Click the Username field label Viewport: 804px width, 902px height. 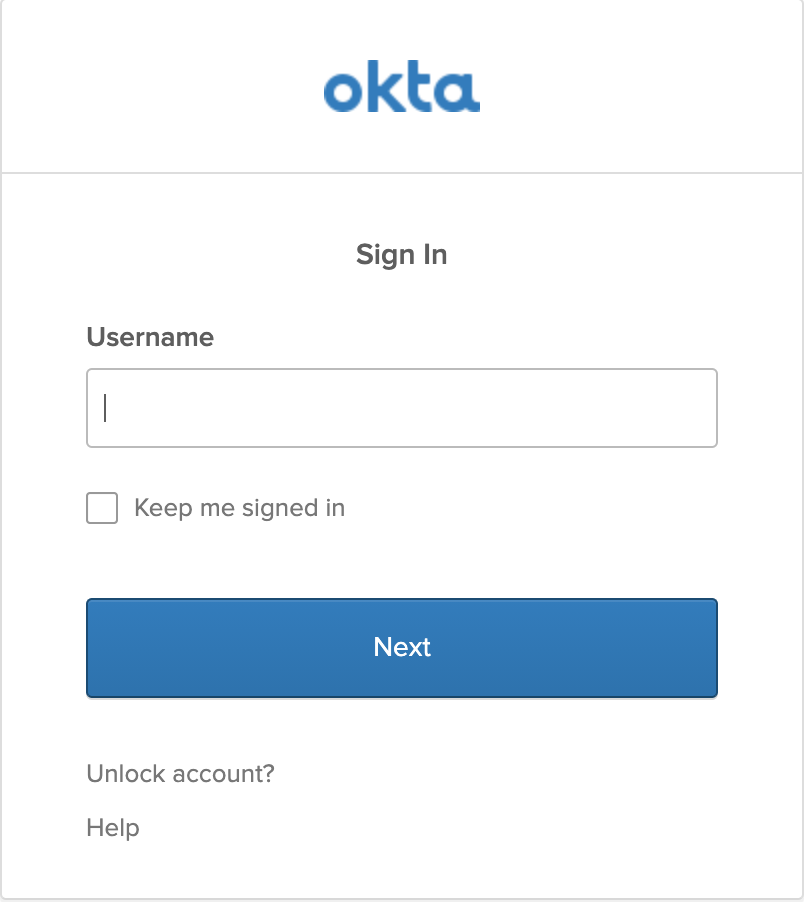tap(150, 337)
